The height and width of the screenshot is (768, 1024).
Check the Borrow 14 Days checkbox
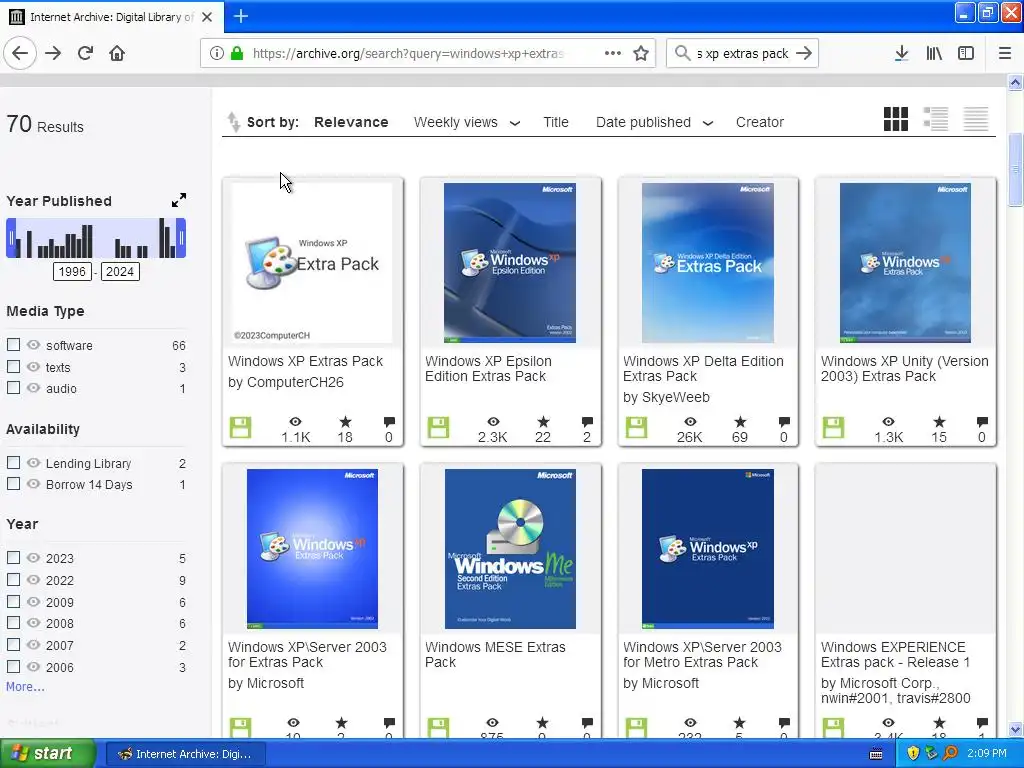pyautogui.click(x=13, y=483)
